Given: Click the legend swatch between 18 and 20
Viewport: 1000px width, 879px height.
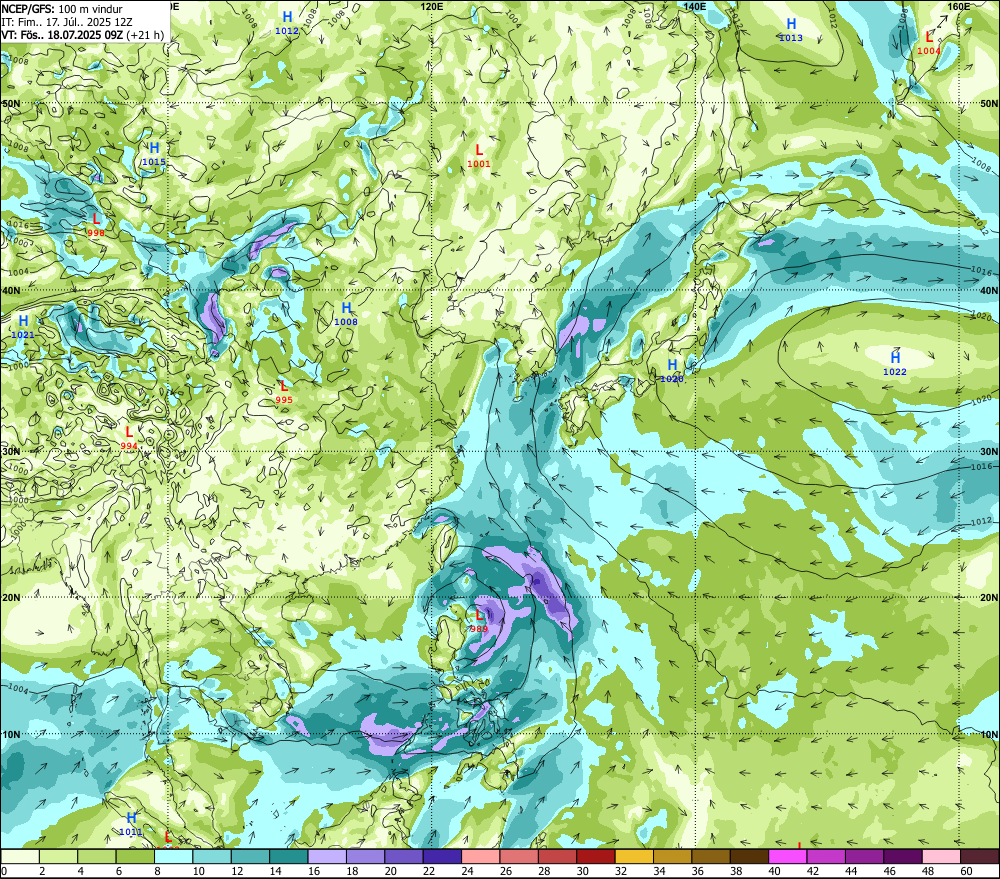Looking at the screenshot, I should [x=365, y=856].
